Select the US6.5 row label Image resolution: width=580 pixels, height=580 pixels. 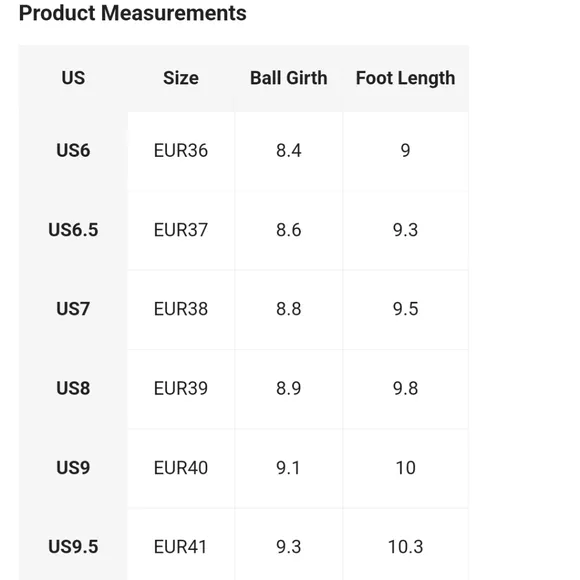[x=73, y=230]
